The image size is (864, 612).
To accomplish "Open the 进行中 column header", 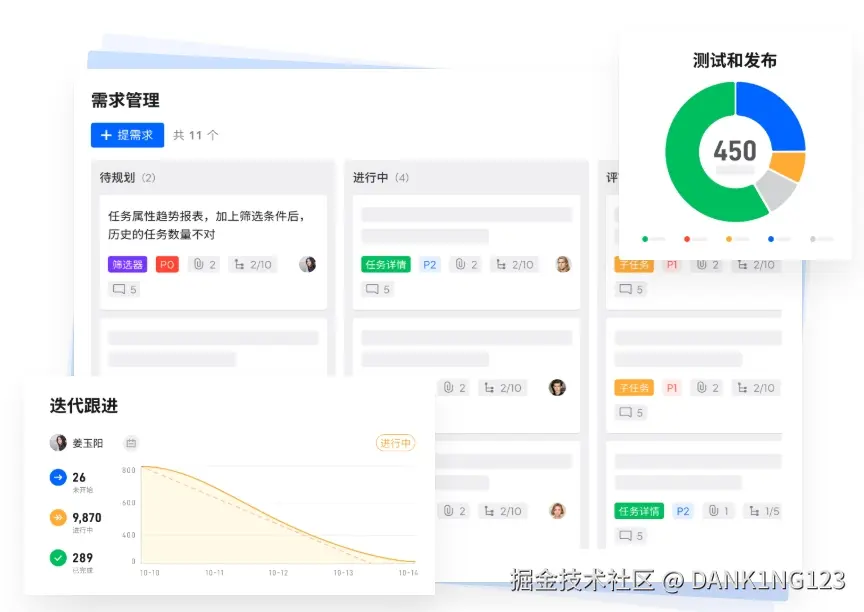I will tap(381, 177).
